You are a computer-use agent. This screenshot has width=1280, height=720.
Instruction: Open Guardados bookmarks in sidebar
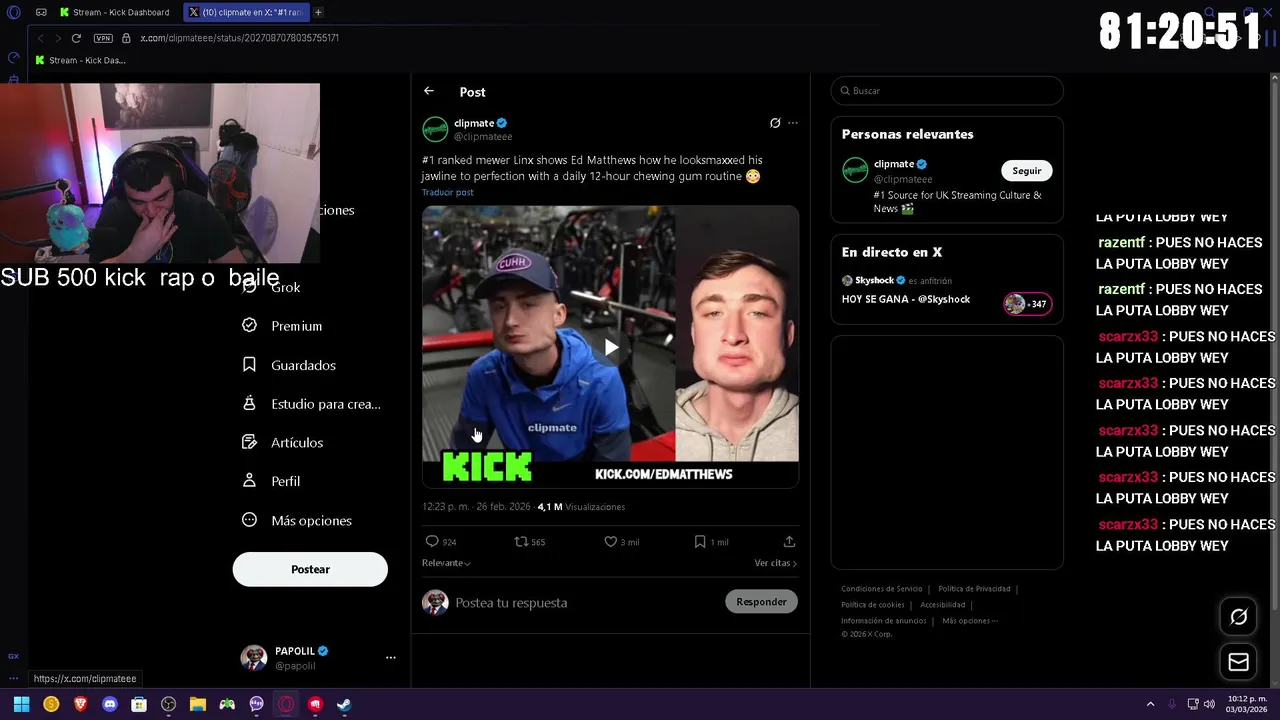pyautogui.click(x=288, y=365)
